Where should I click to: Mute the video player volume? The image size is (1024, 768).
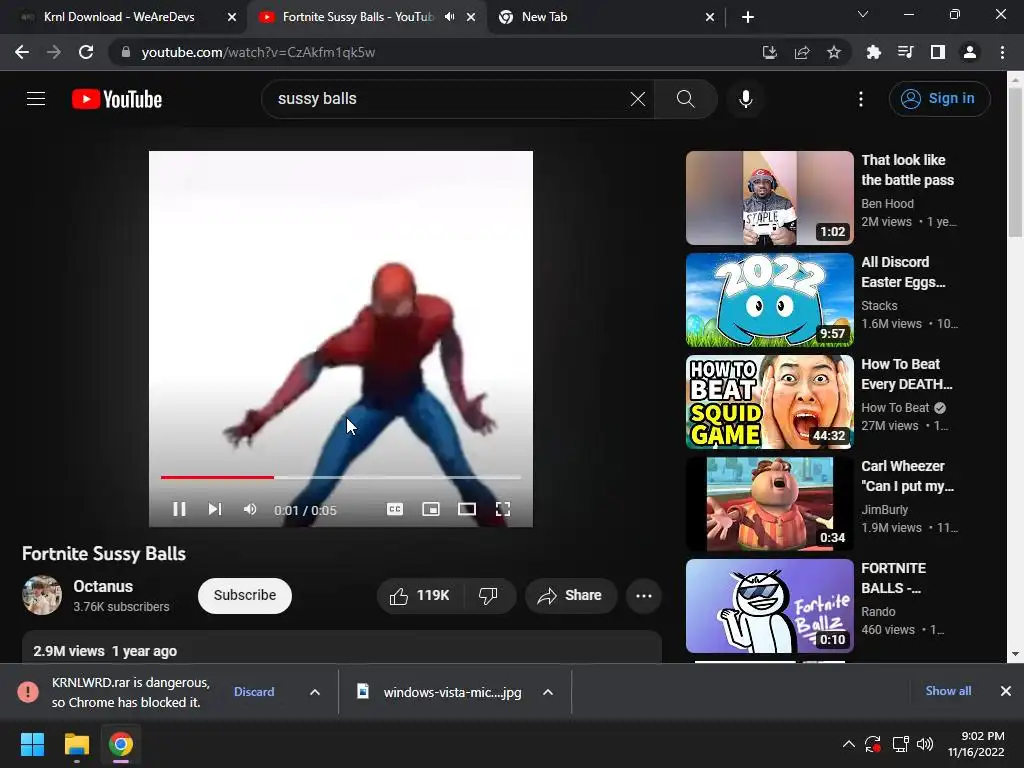(x=249, y=509)
